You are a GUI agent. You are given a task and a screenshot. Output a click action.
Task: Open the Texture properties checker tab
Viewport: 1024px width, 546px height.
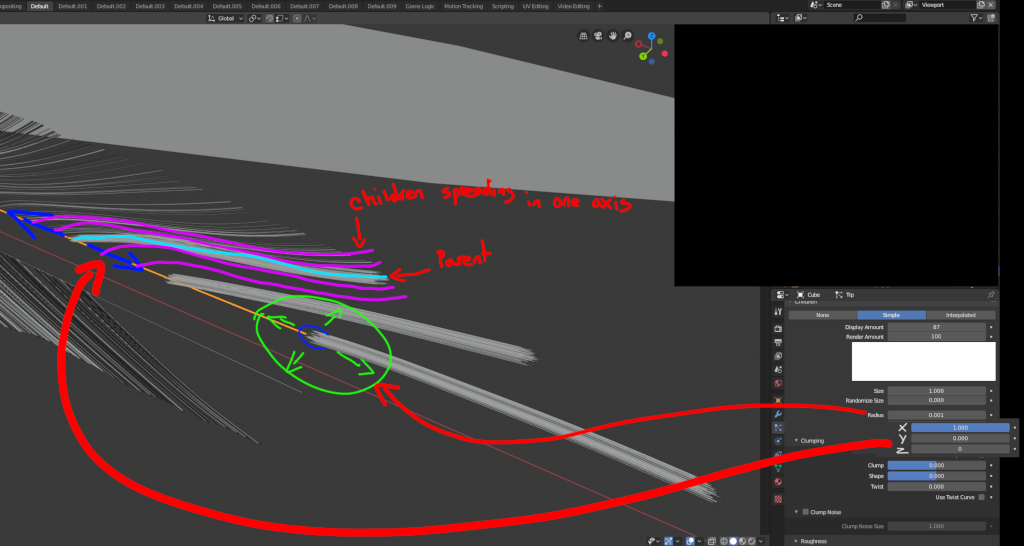[x=778, y=499]
